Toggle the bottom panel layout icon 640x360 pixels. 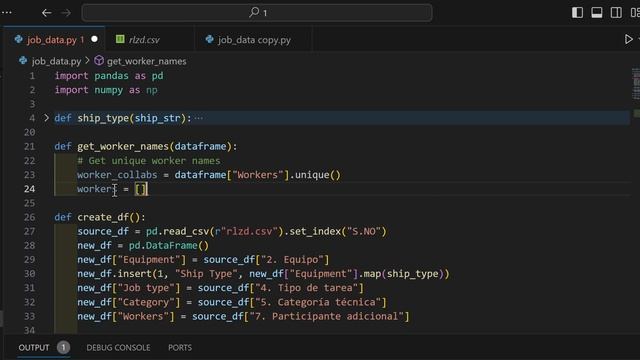click(x=597, y=13)
